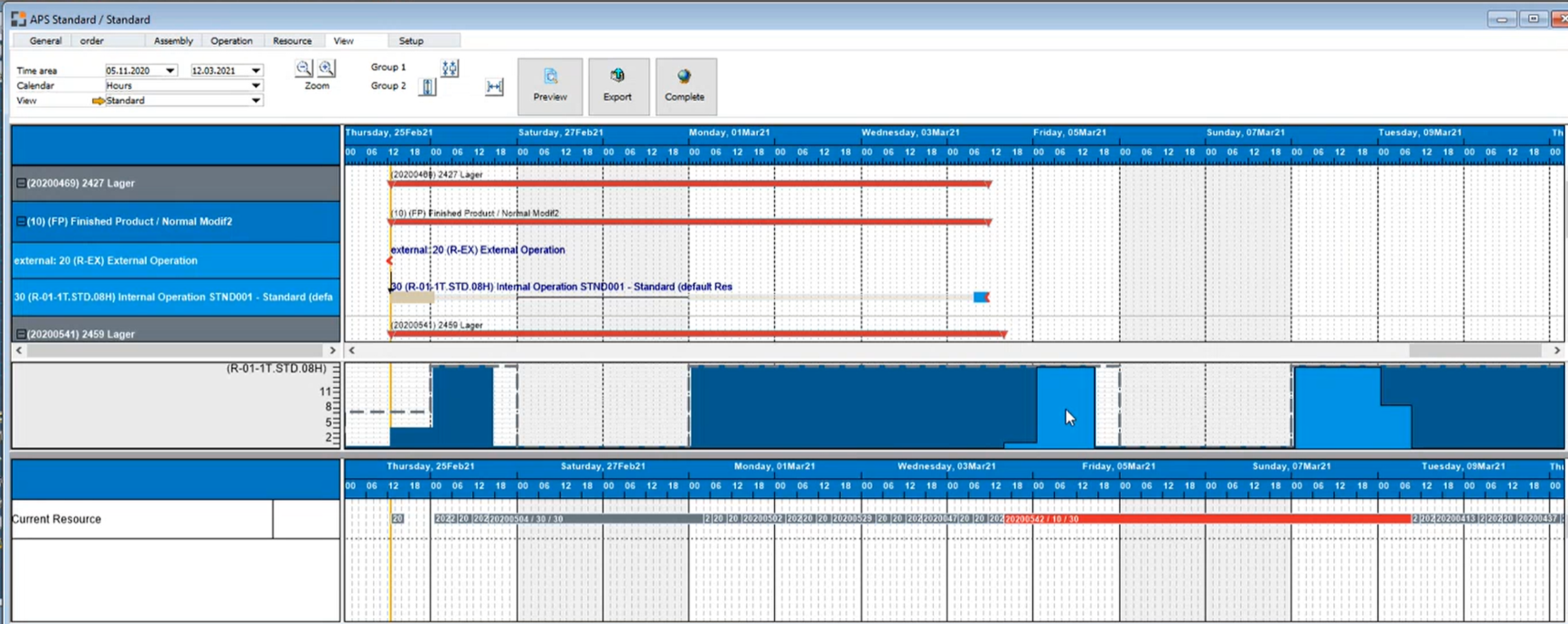1568x624 pixels.
Task: Click the fit-to-width horizontal arrows icon
Action: [x=494, y=87]
